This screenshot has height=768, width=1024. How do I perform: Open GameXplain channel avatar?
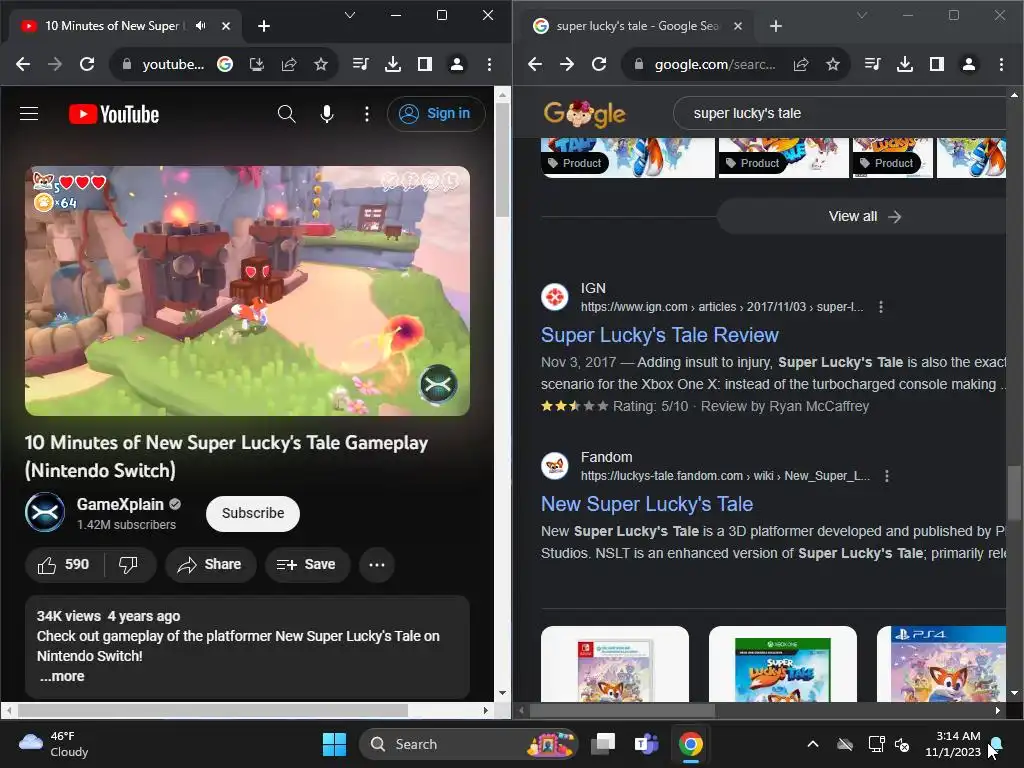(45, 512)
